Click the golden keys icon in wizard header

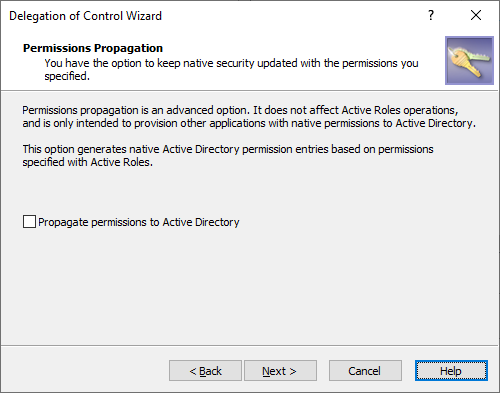coord(469,60)
